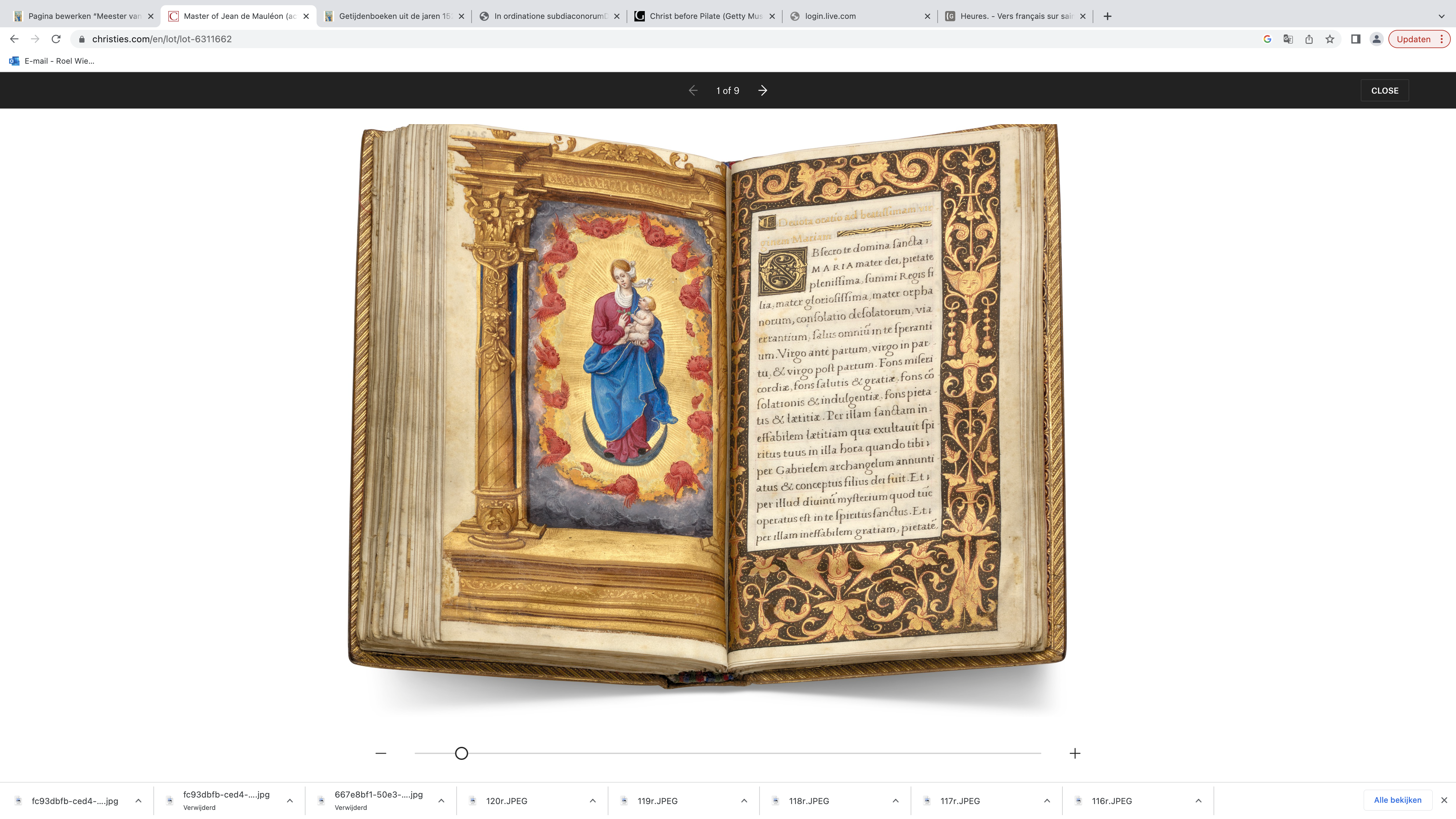1456x819 pixels.
Task: Expand options for removed fc93dbfb-ced4 download
Action: click(x=290, y=801)
